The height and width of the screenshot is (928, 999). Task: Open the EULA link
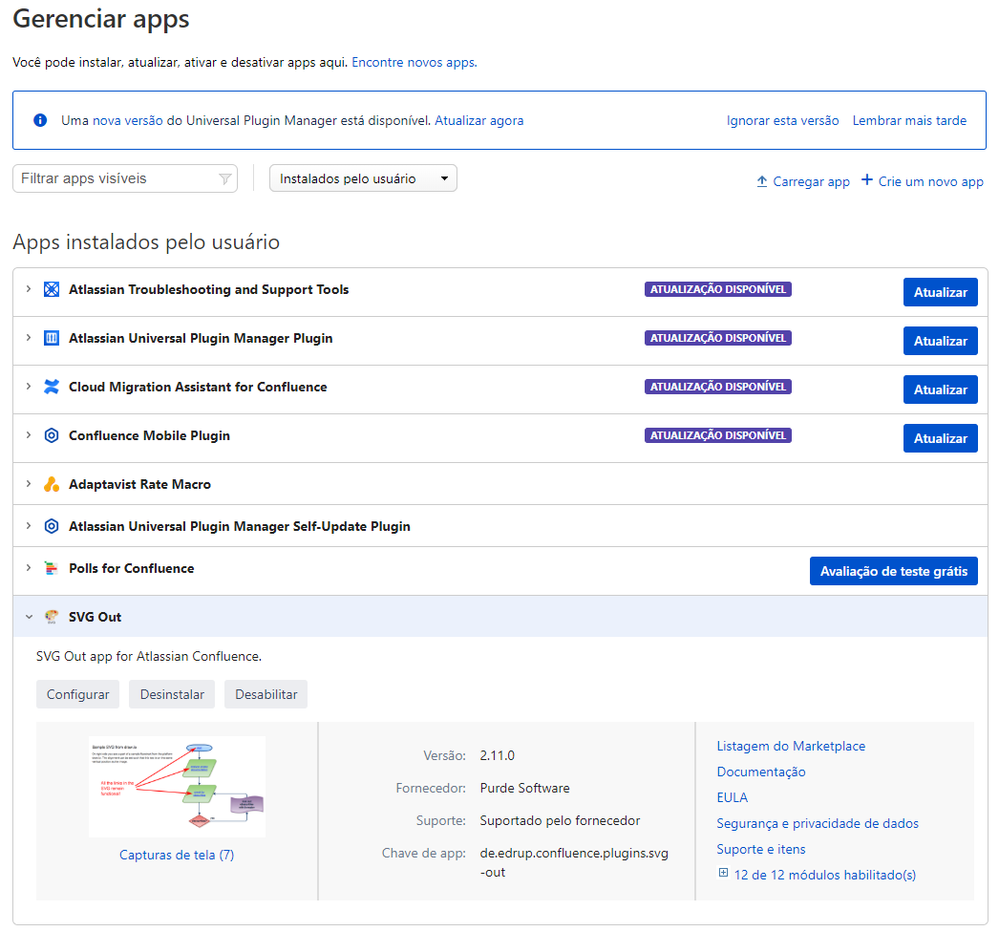click(x=732, y=797)
